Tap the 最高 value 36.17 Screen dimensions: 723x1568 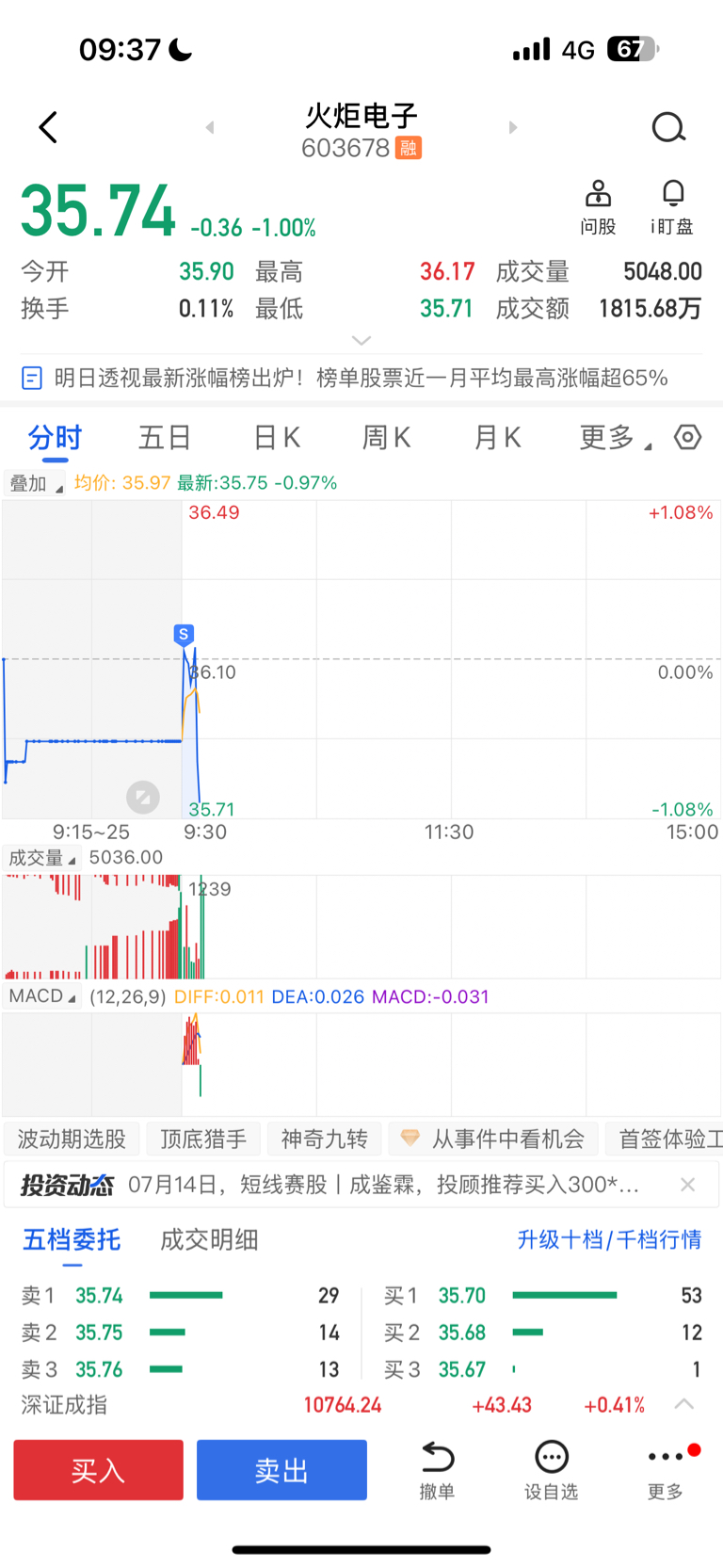coord(447,272)
